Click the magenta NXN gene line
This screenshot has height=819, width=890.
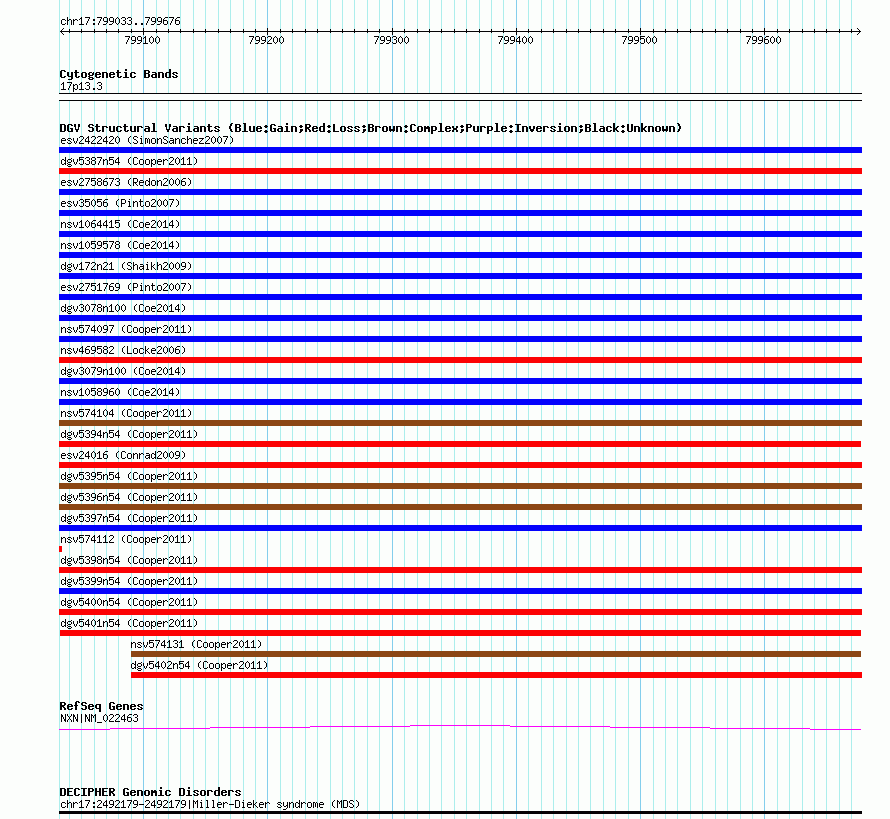[x=460, y=727]
